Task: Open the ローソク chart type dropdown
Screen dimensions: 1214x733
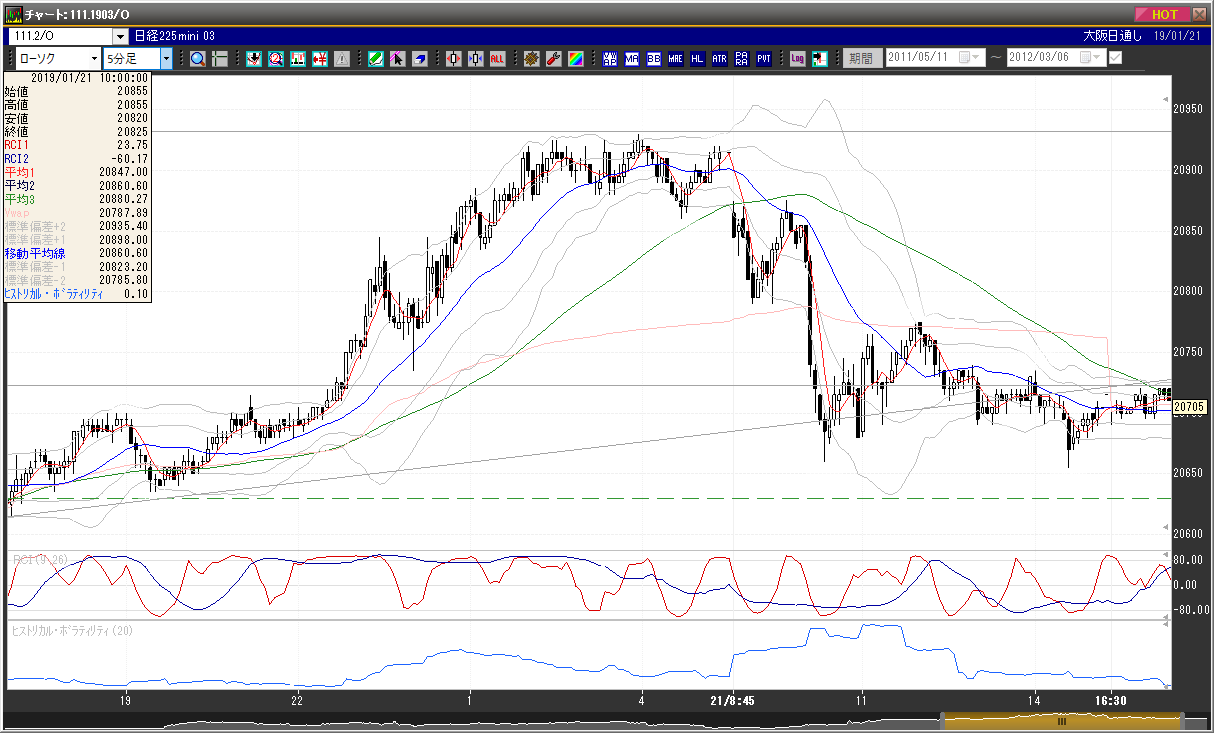Action: coord(58,58)
